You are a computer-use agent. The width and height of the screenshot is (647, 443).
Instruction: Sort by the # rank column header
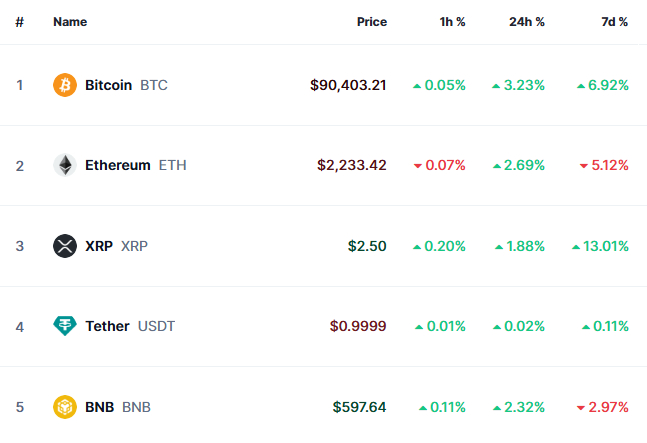19,22
